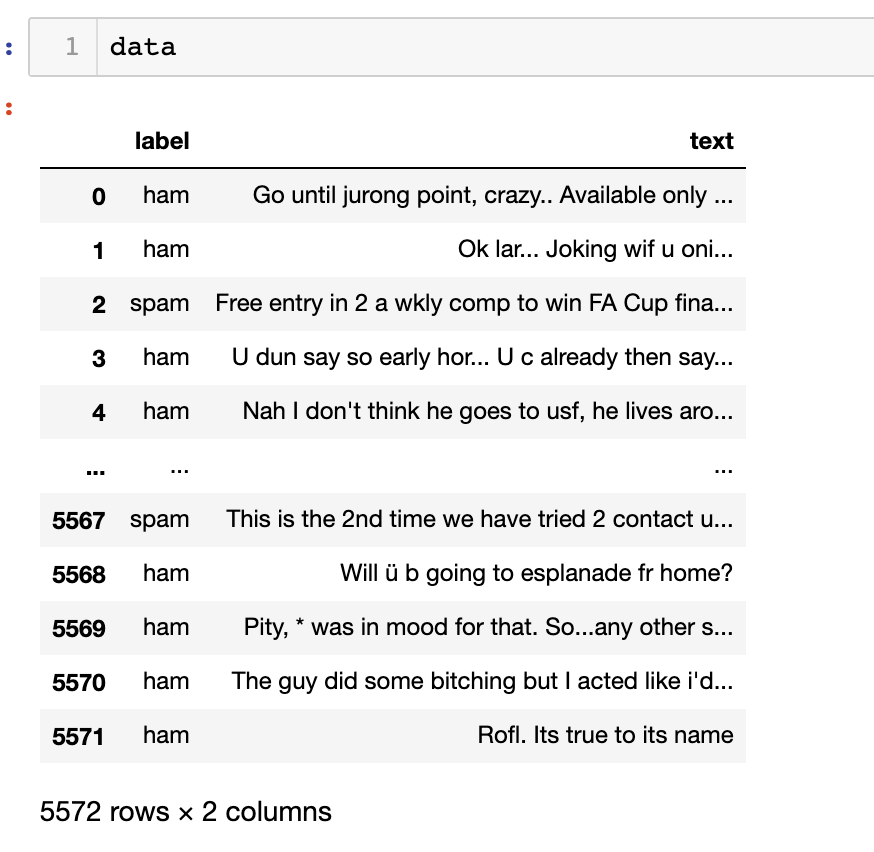Click the "Rofl. Its true to its name" cell
Screen dimensions: 874x852
pos(605,735)
